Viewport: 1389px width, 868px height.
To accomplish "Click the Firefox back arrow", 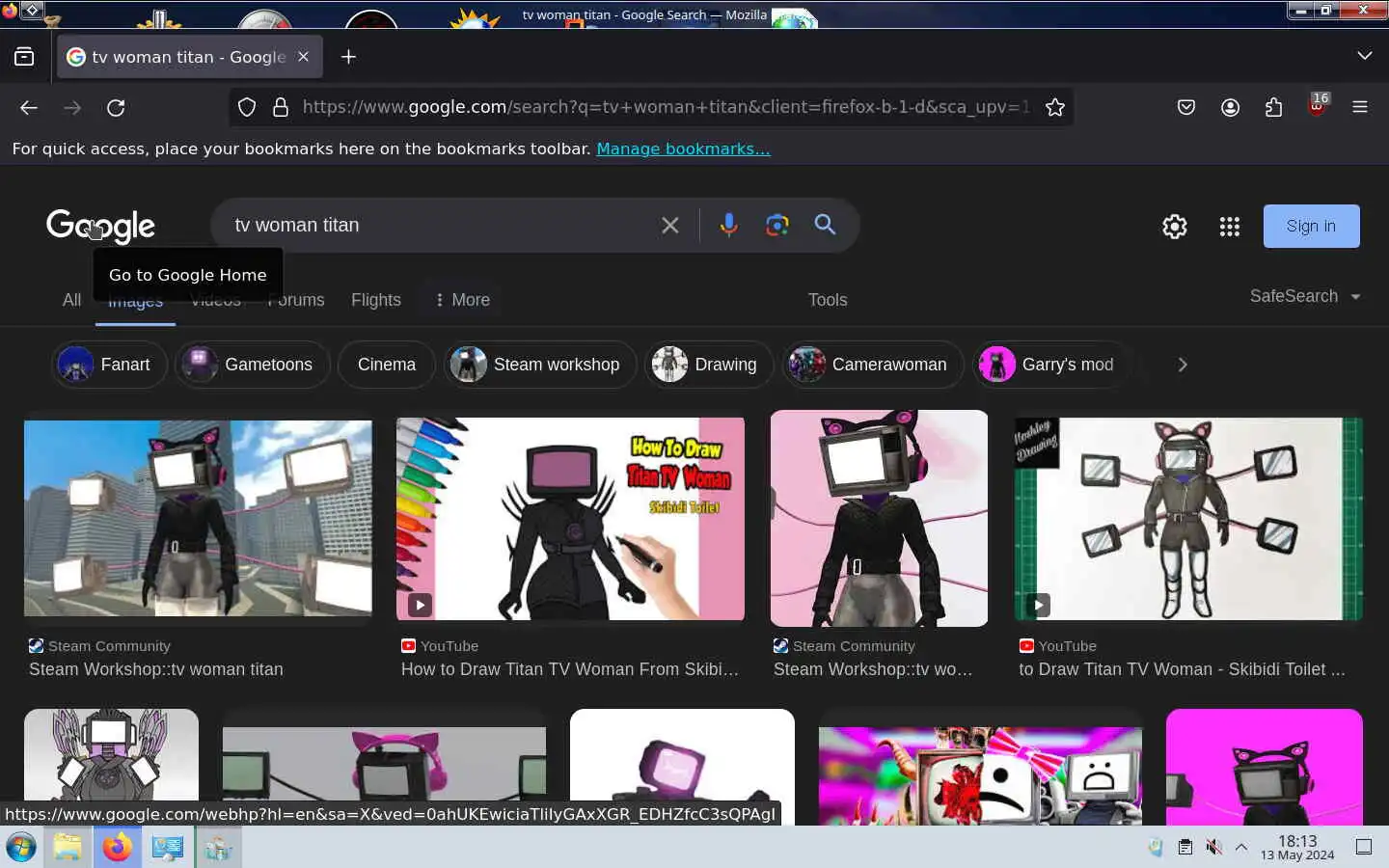I will [29, 107].
